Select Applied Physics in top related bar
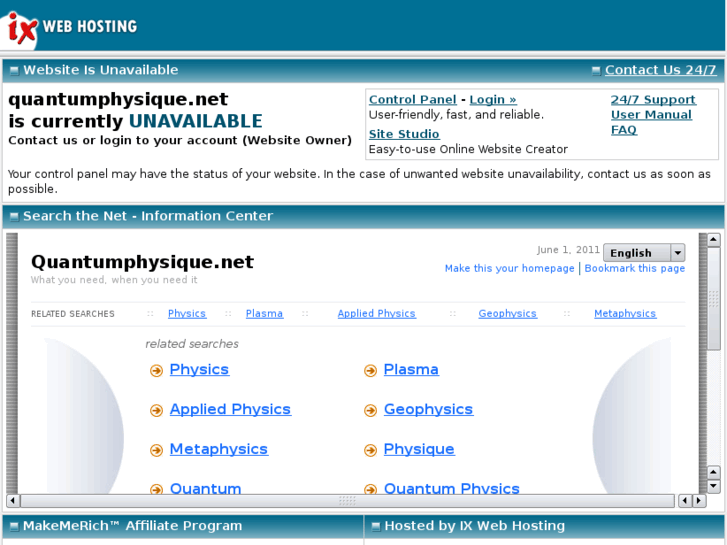 pyautogui.click(x=376, y=314)
